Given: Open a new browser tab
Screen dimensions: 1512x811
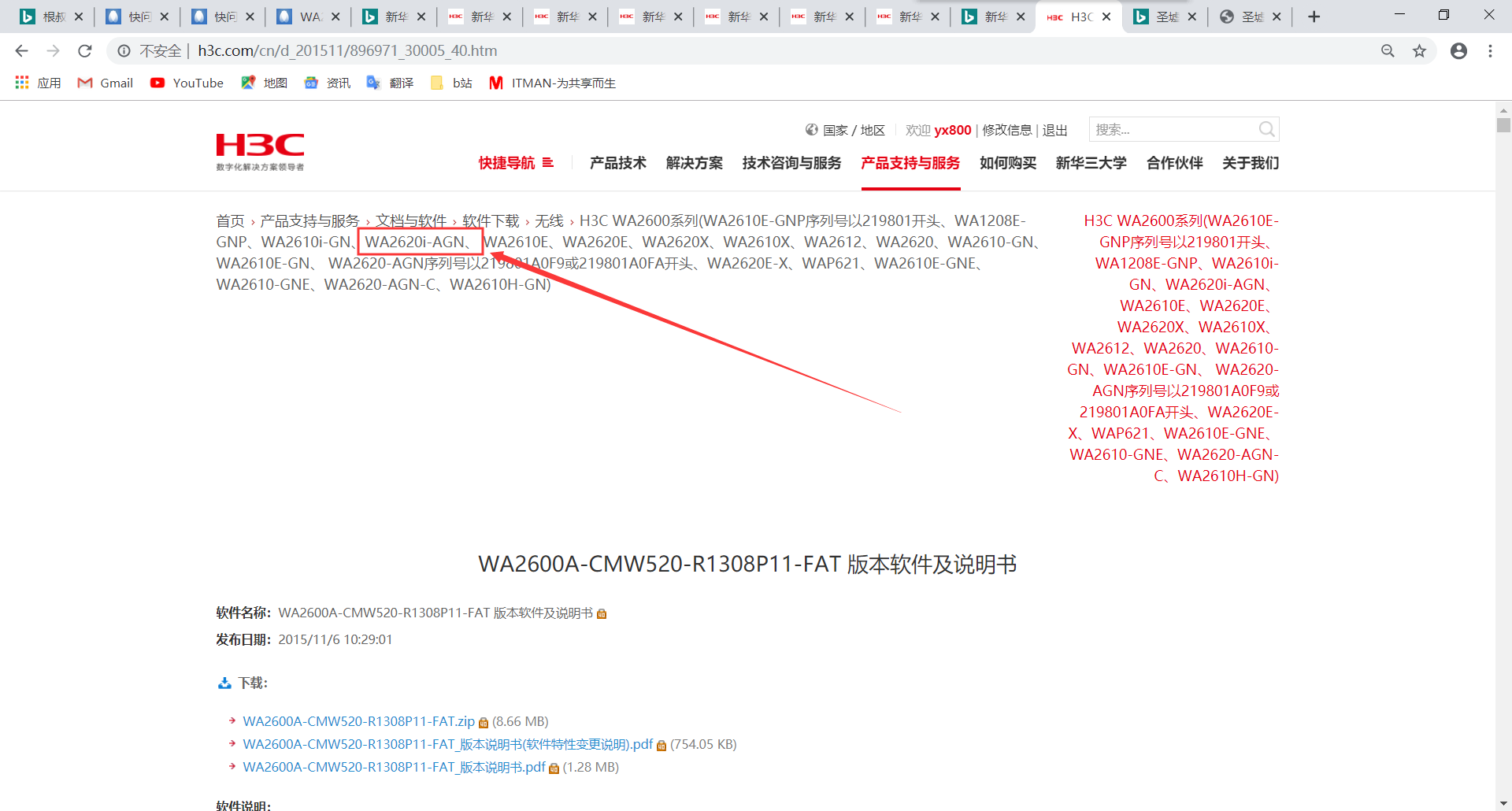Looking at the screenshot, I should click(1314, 17).
